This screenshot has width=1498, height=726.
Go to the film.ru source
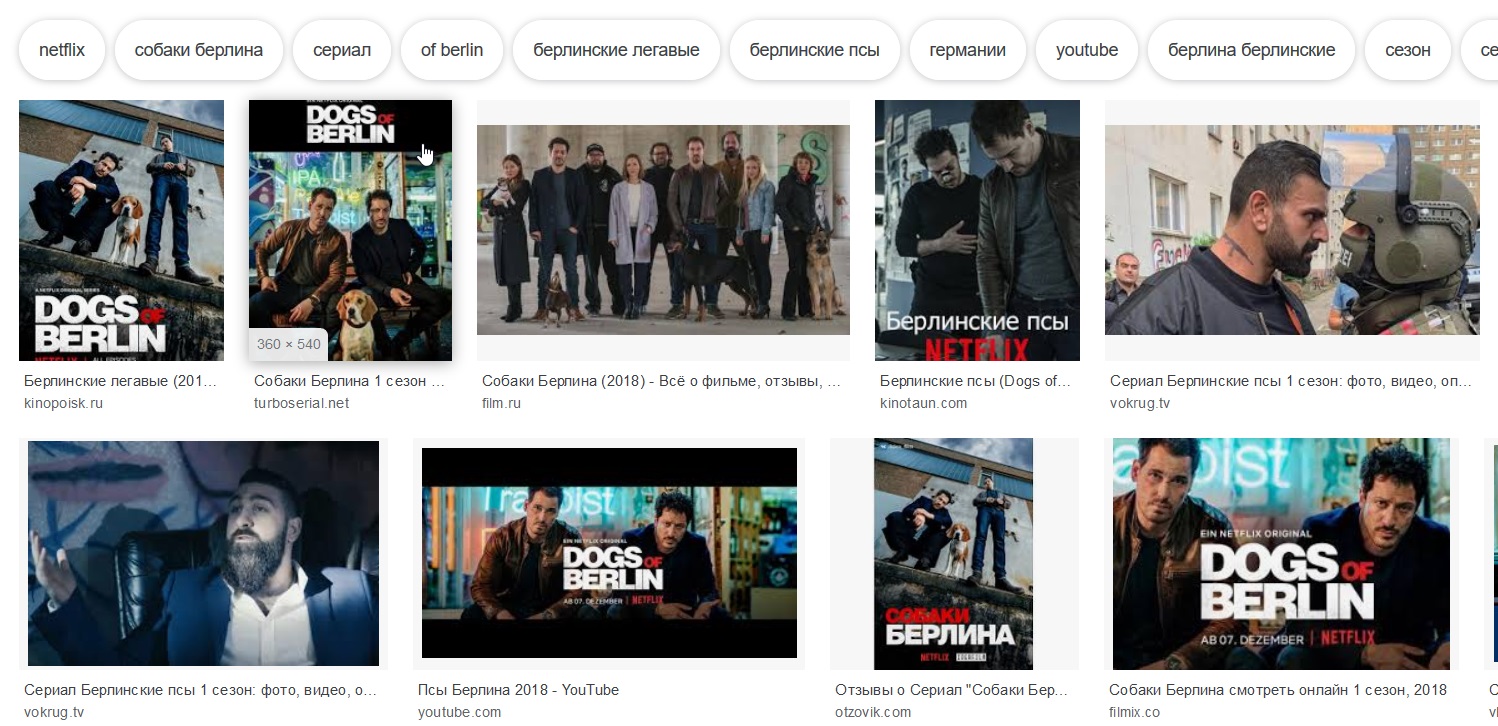point(501,403)
